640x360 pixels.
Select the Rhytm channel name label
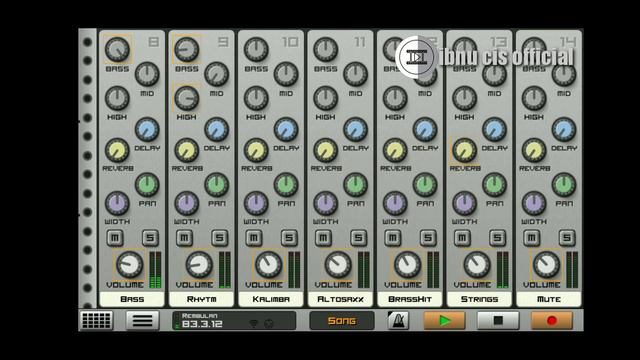coord(201,299)
